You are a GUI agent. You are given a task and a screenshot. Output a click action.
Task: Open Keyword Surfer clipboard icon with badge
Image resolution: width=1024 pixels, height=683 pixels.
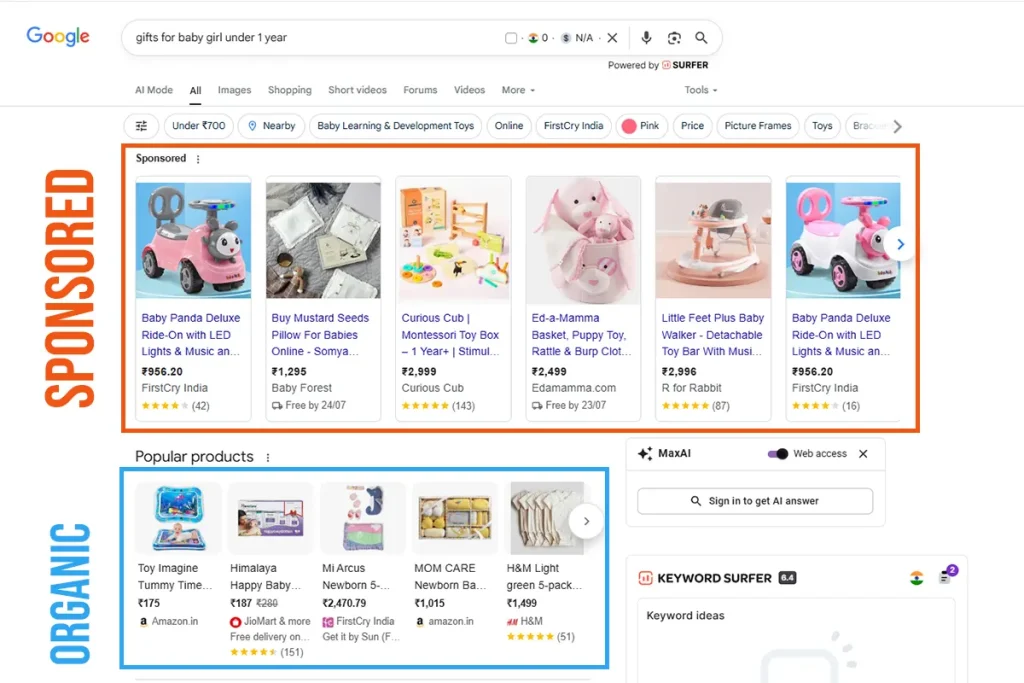[x=947, y=575]
